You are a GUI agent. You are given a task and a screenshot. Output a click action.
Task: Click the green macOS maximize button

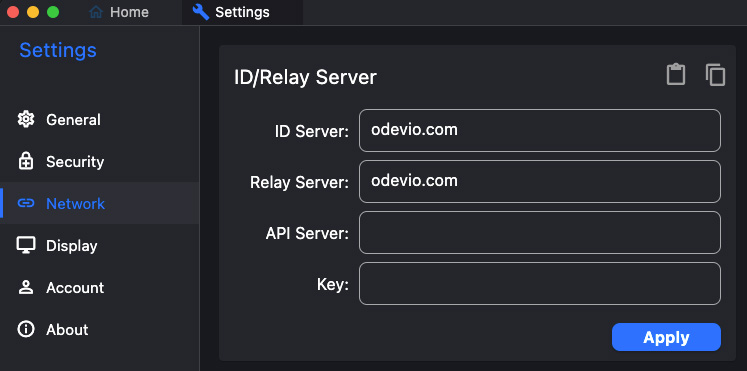(53, 12)
